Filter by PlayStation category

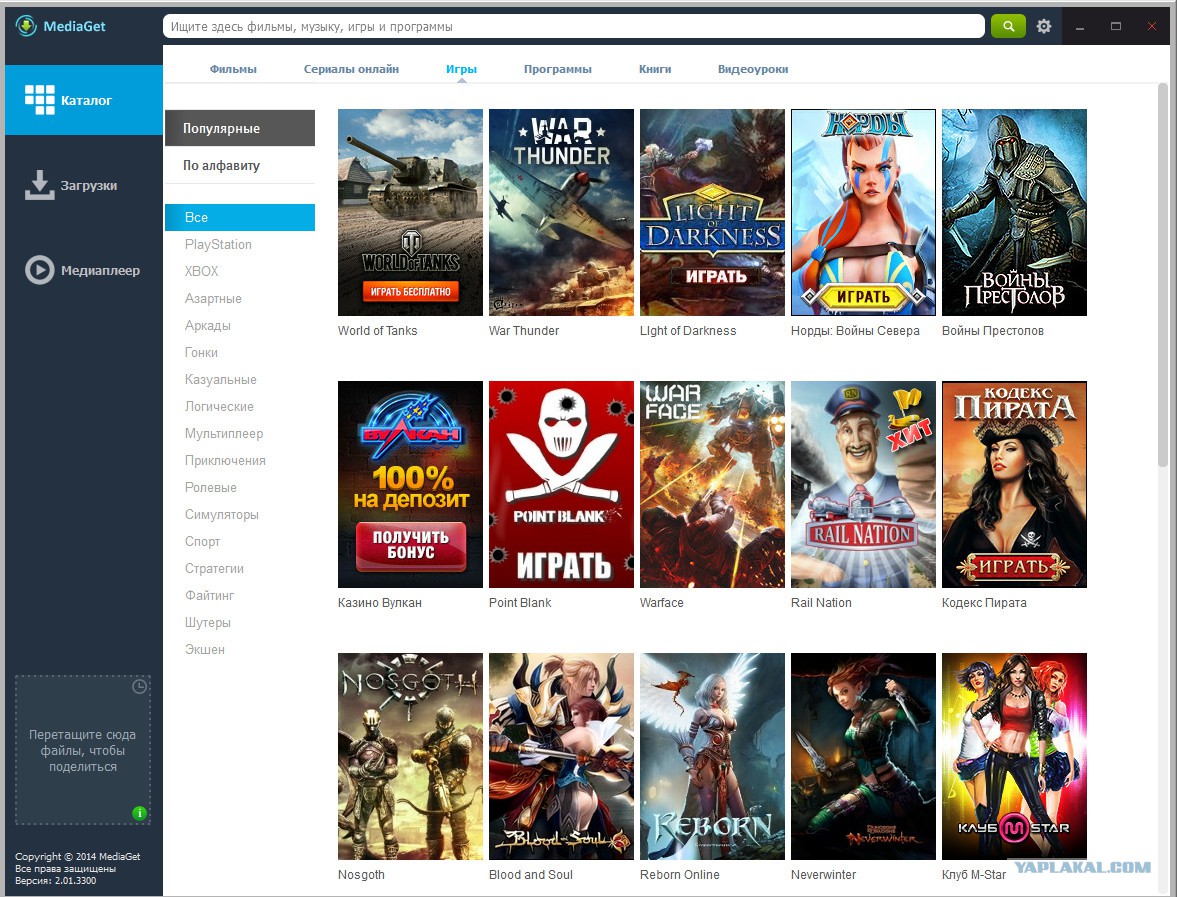[218, 245]
